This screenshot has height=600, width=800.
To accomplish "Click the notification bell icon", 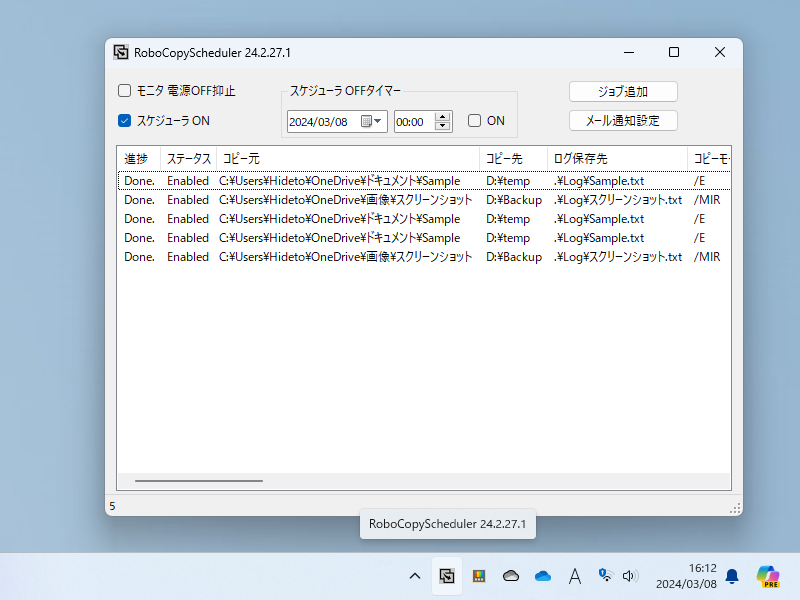I will click(731, 576).
